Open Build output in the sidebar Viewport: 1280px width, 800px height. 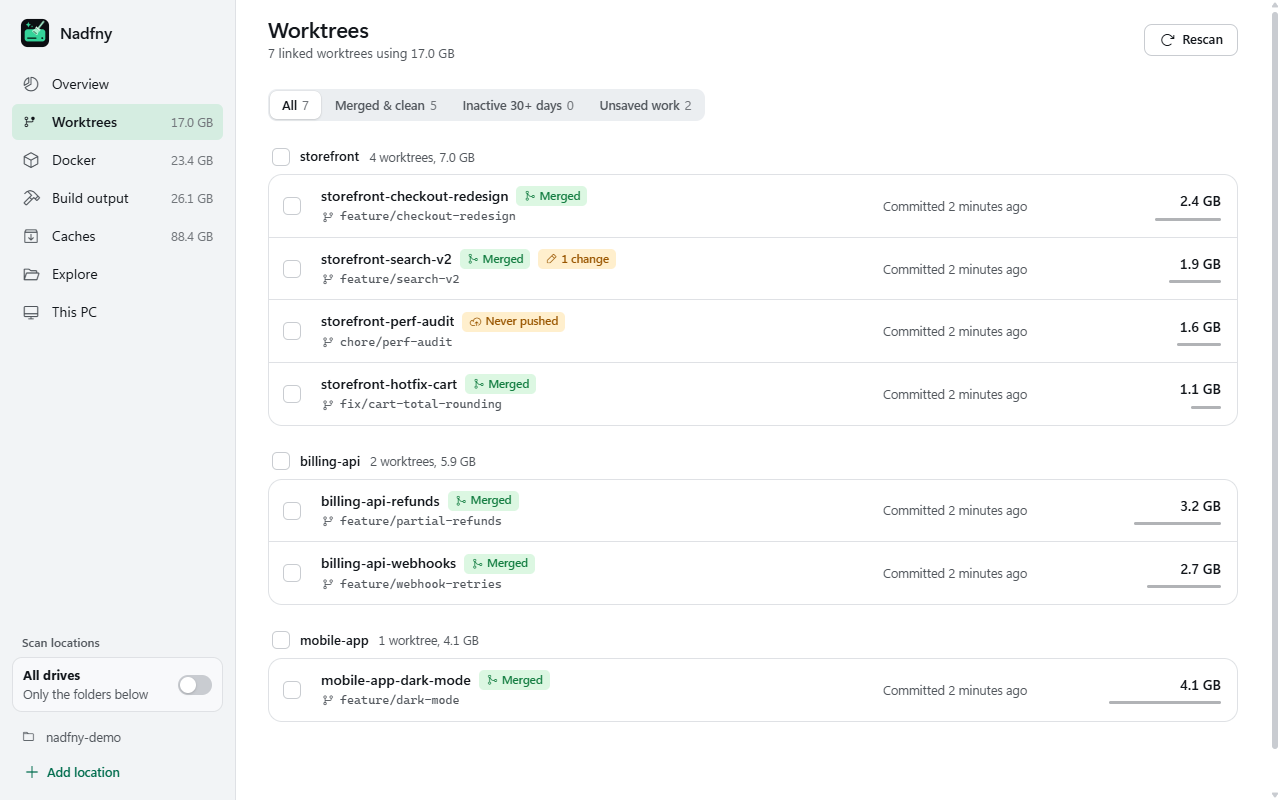117,198
